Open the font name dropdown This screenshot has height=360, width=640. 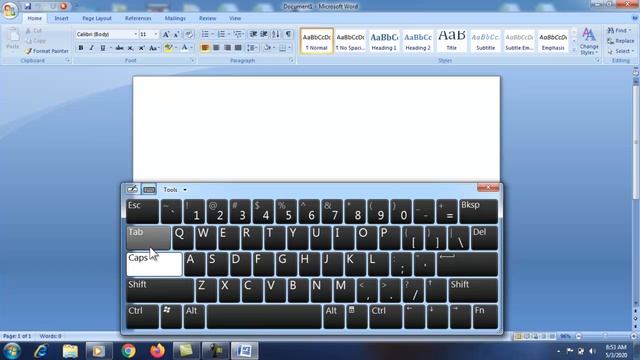pos(136,34)
